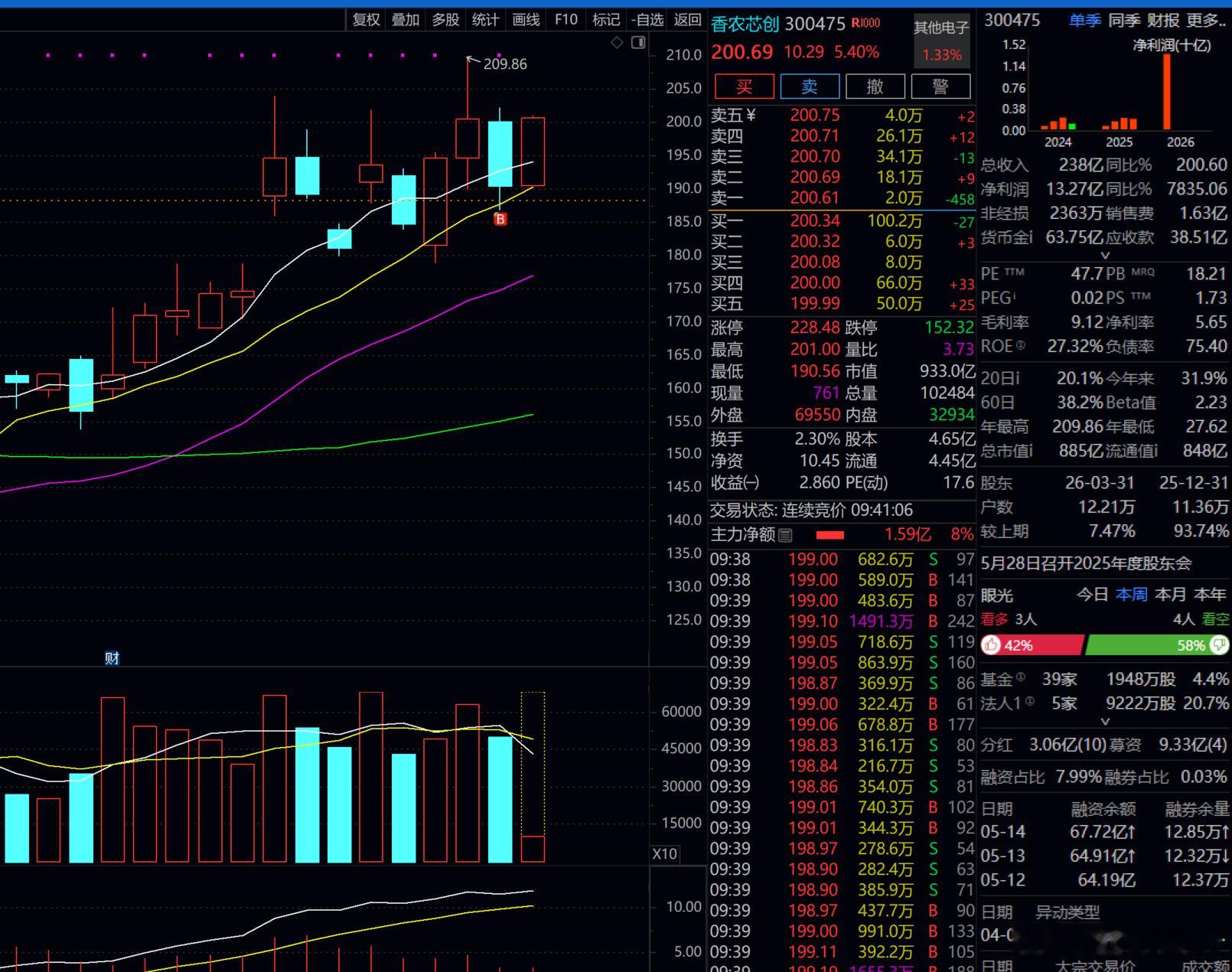Screen dimensions: 1232x972
Task: Click the diamond icon above the price axis
Action: point(617,43)
